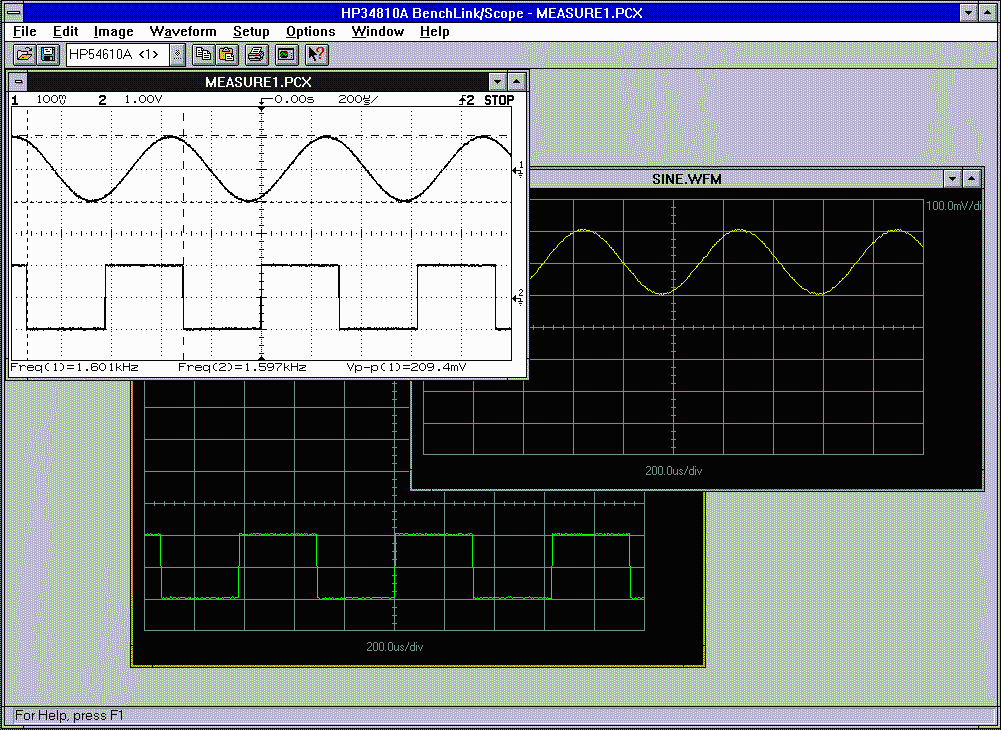Image resolution: width=1001 pixels, height=730 pixels.
Task: Click the Open file toolbar icon
Action: click(x=25, y=54)
